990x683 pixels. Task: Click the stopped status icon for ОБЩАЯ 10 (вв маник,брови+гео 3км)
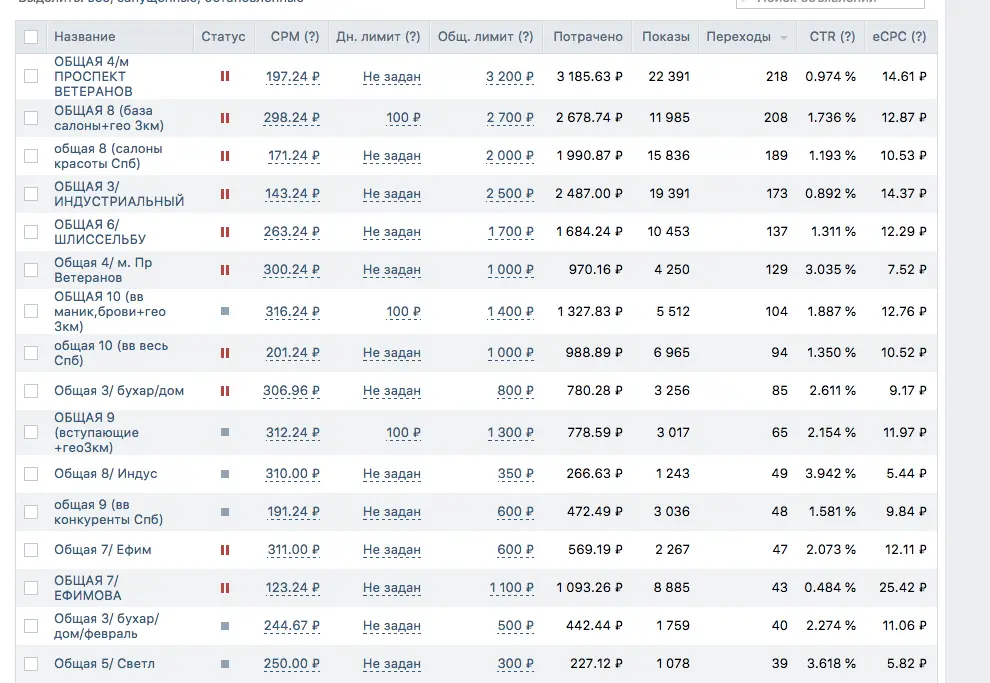tap(225, 311)
